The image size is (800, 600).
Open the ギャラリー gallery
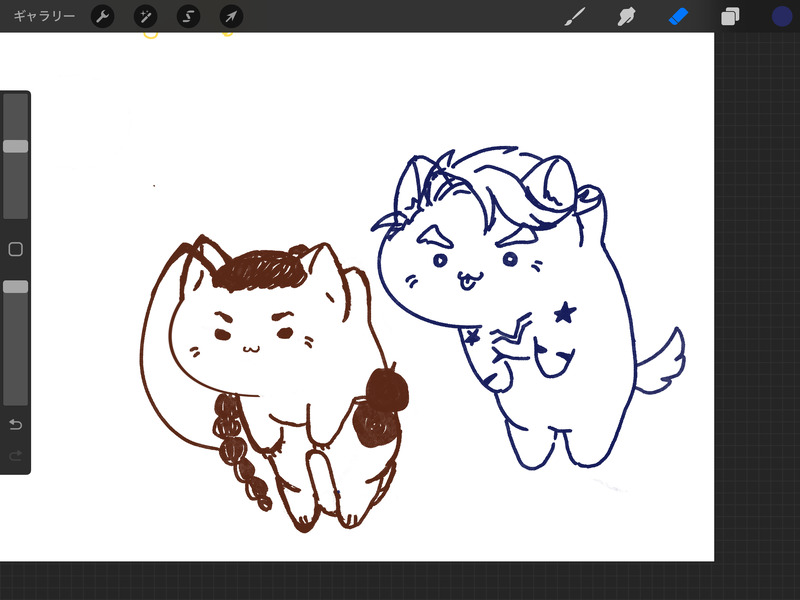pyautogui.click(x=44, y=16)
